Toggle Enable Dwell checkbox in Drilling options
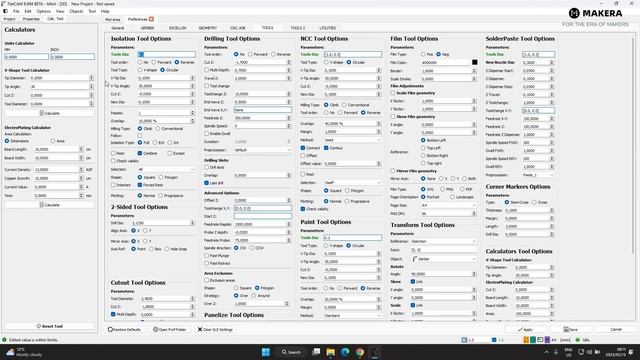This screenshot has height=360, width=640. [x=207, y=133]
